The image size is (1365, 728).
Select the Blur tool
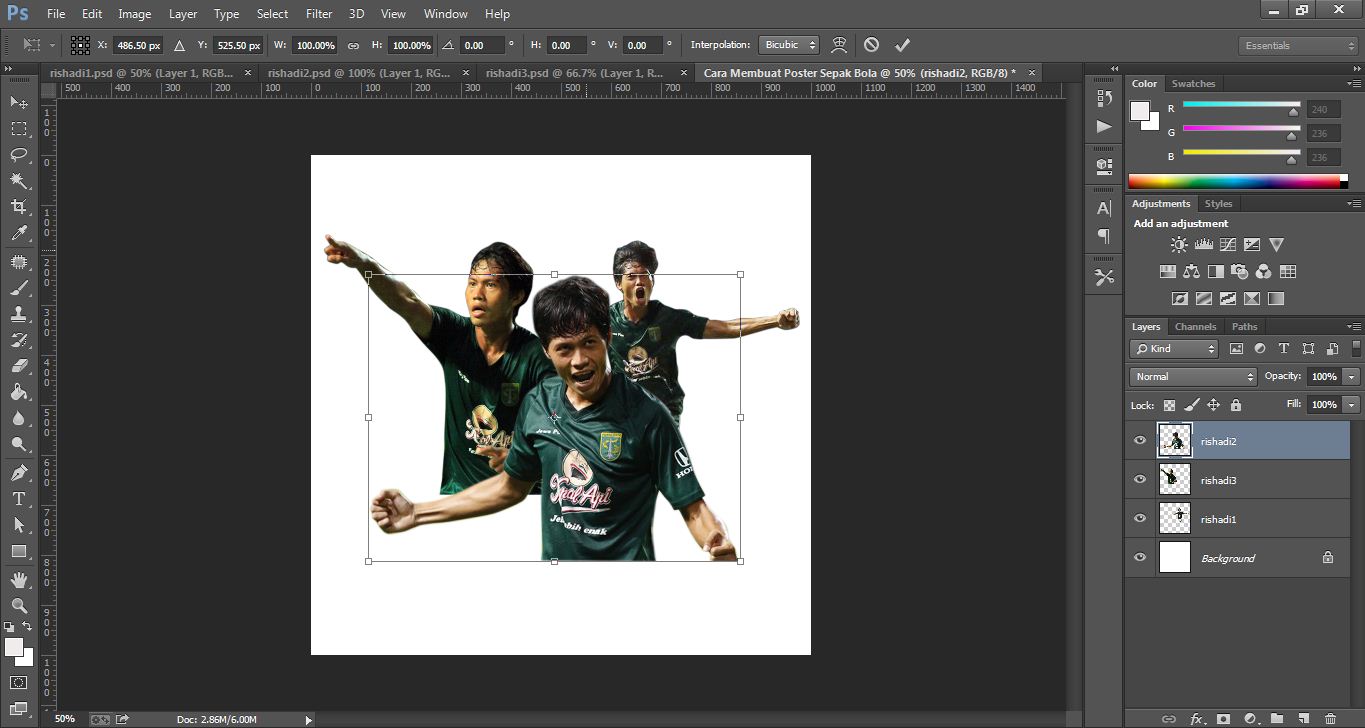point(19,418)
